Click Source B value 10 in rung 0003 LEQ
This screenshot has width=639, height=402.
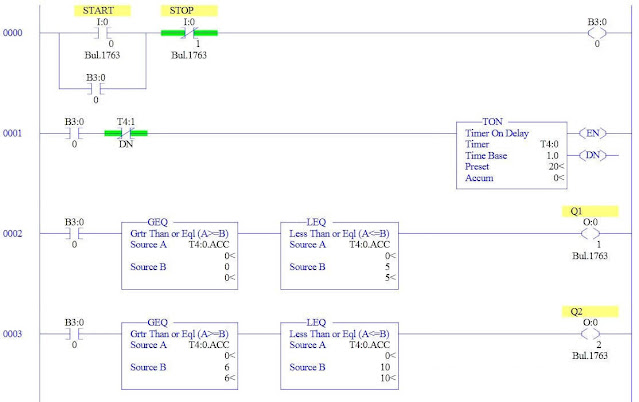(x=385, y=367)
